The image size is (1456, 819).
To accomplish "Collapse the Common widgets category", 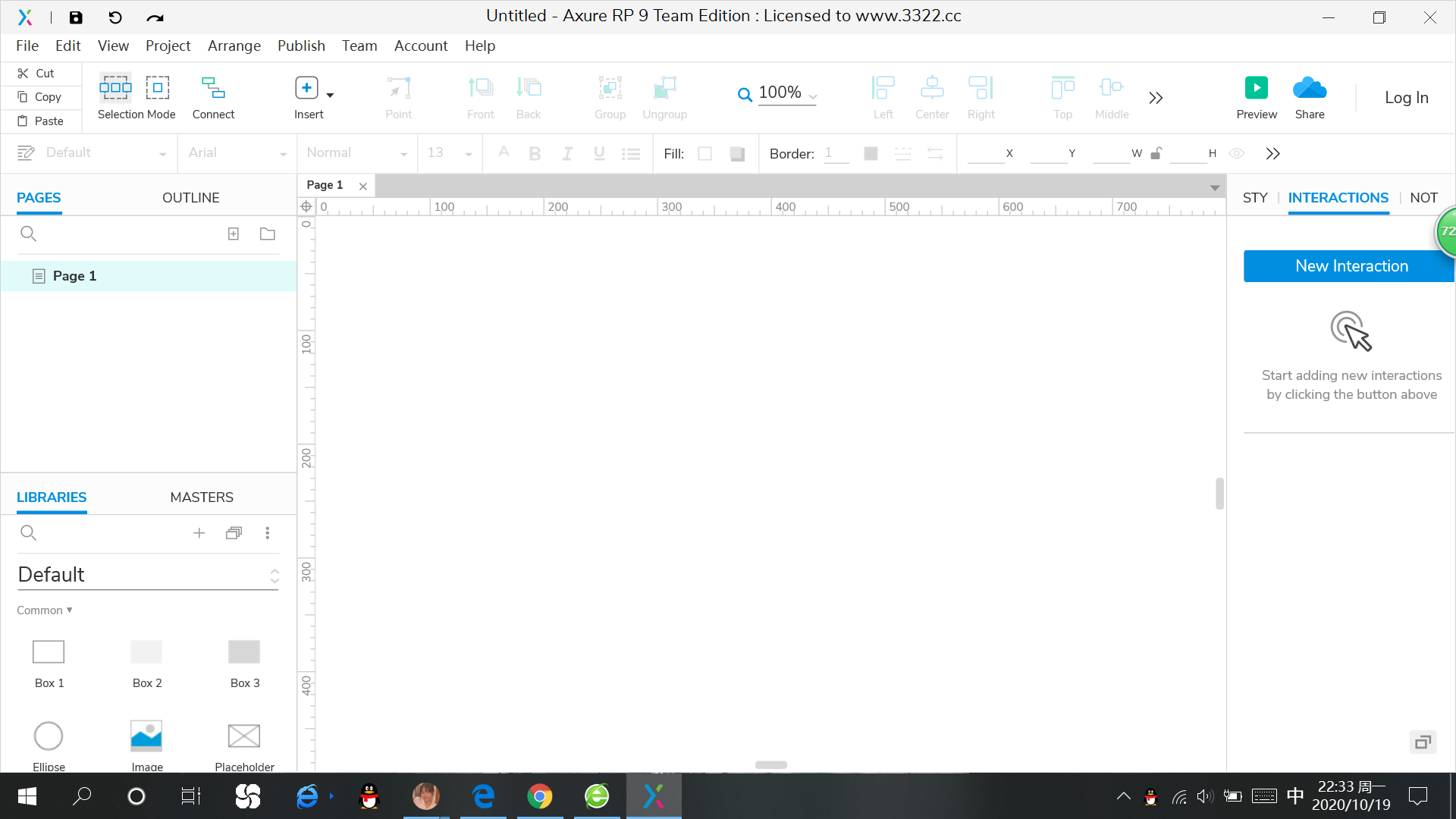I will click(x=44, y=610).
